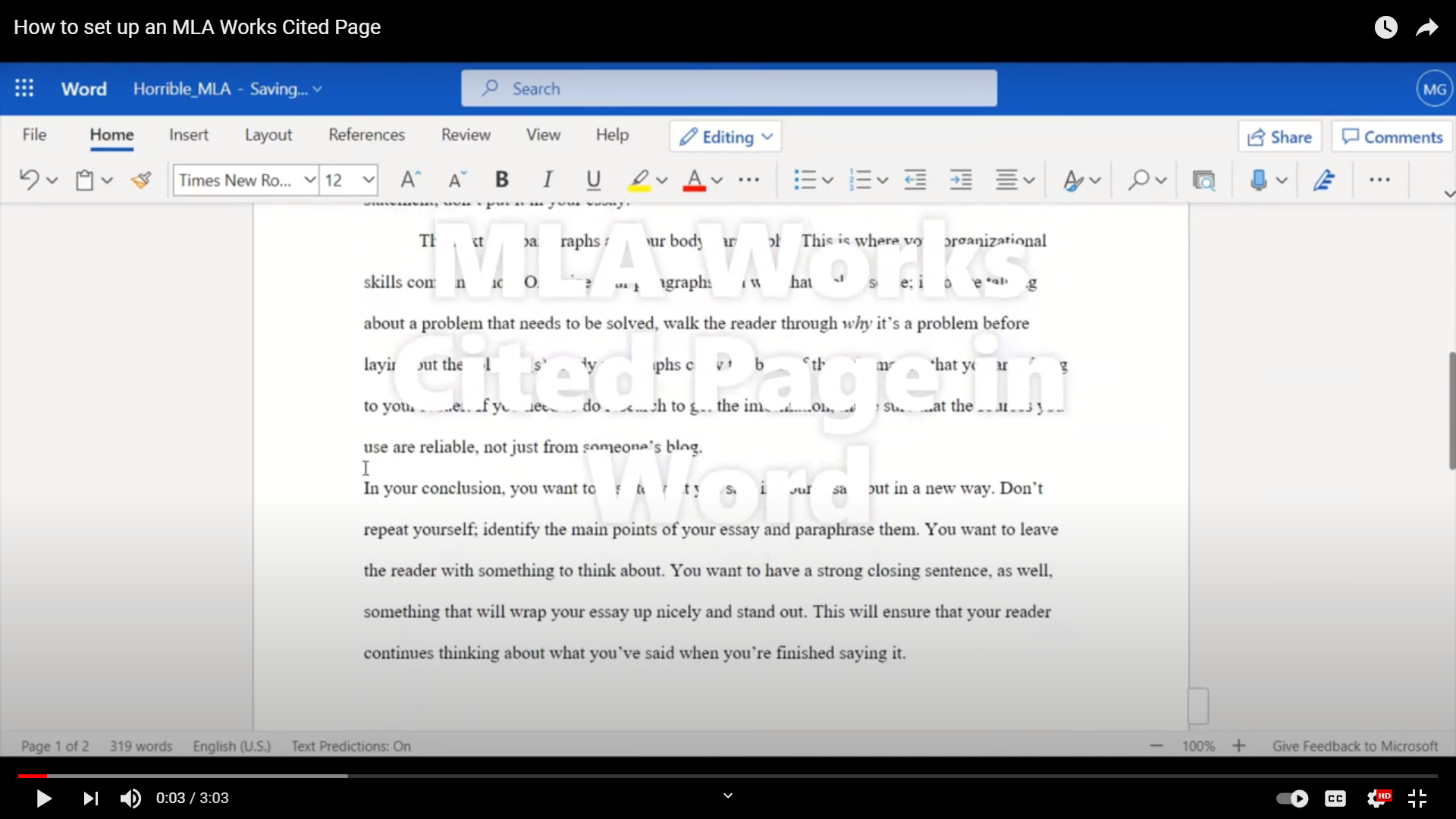Open the Comments pane
Image resolution: width=1456 pixels, height=819 pixels.
coord(1392,136)
